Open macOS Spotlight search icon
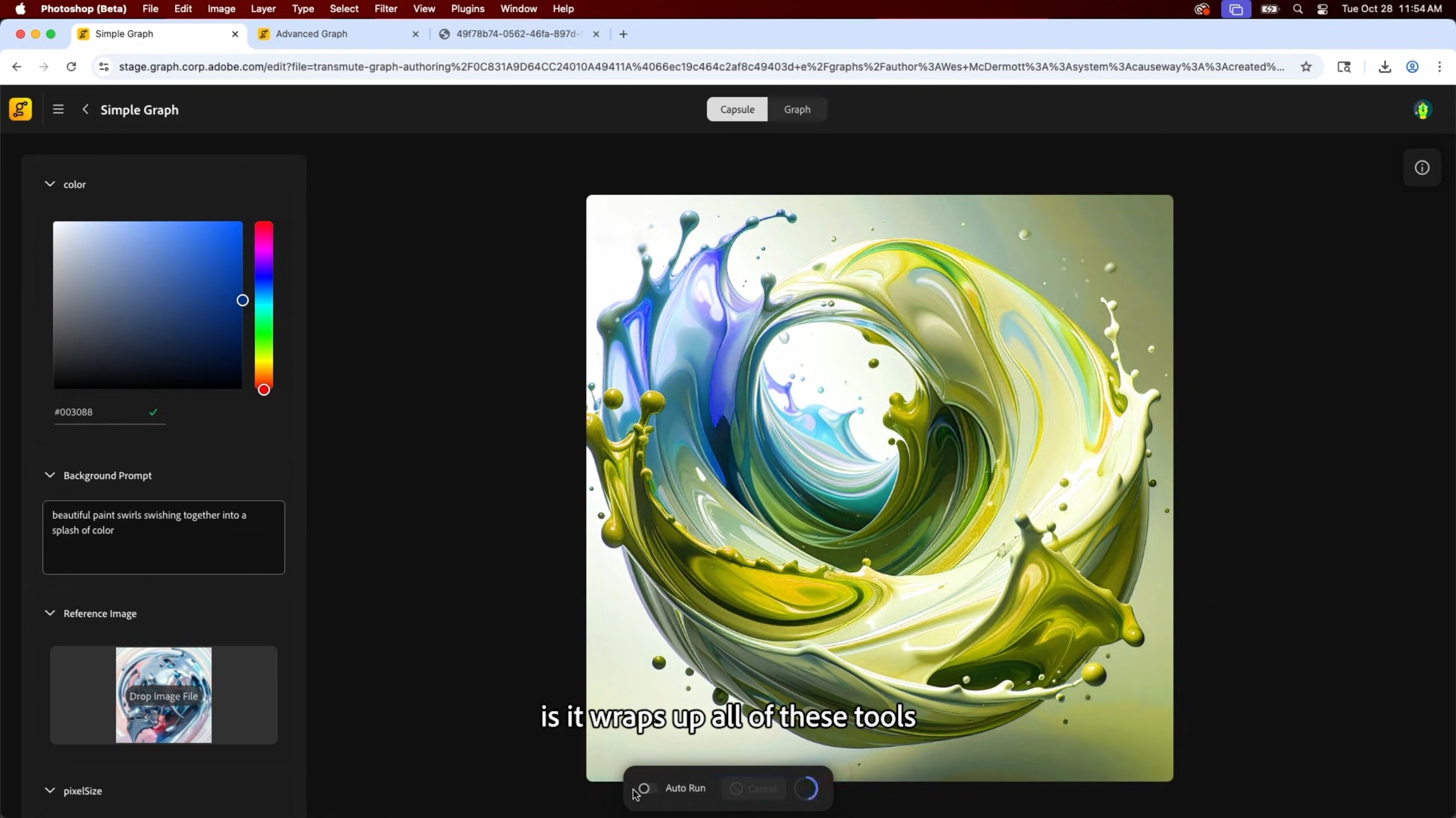 (1298, 9)
